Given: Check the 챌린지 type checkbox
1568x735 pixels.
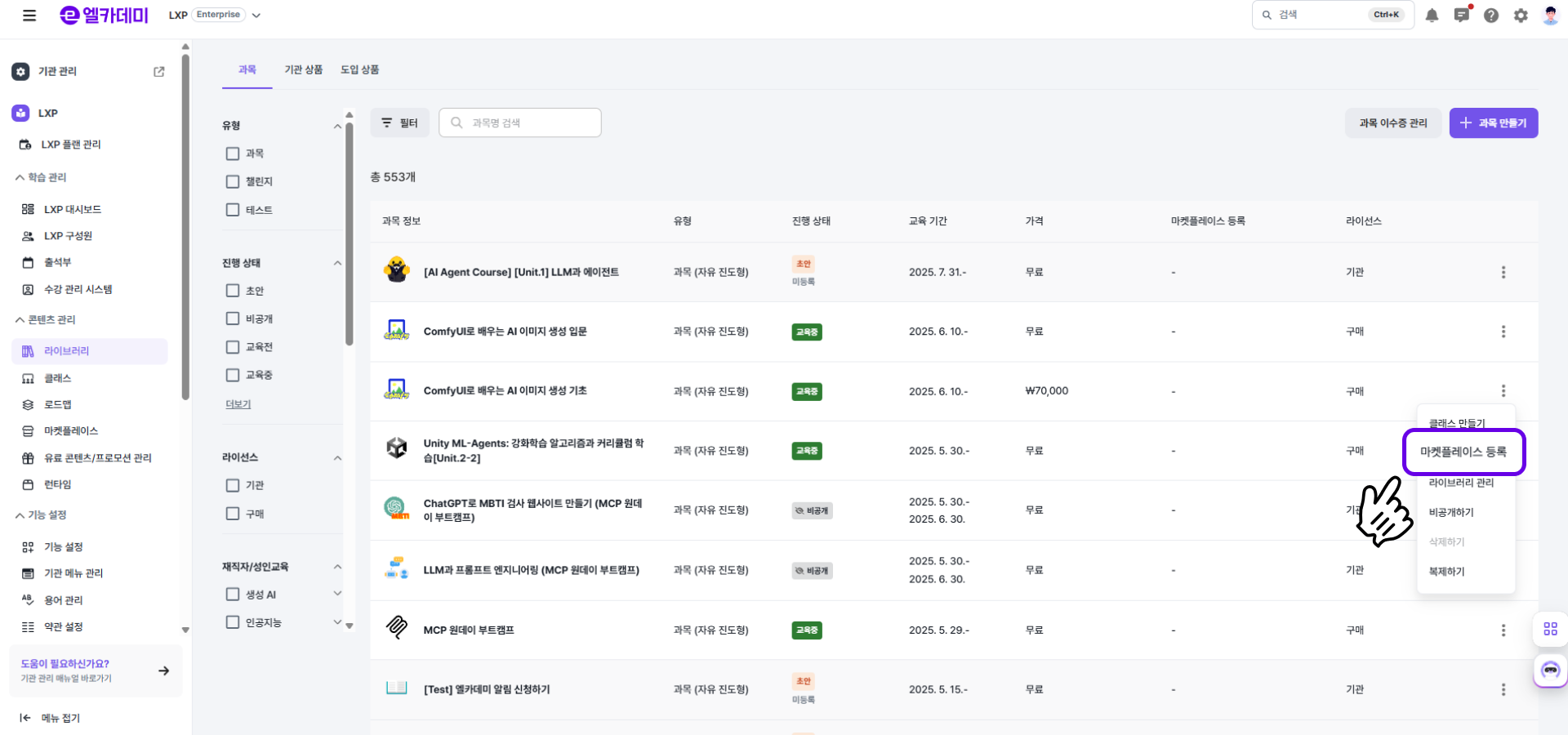Looking at the screenshot, I should [233, 182].
